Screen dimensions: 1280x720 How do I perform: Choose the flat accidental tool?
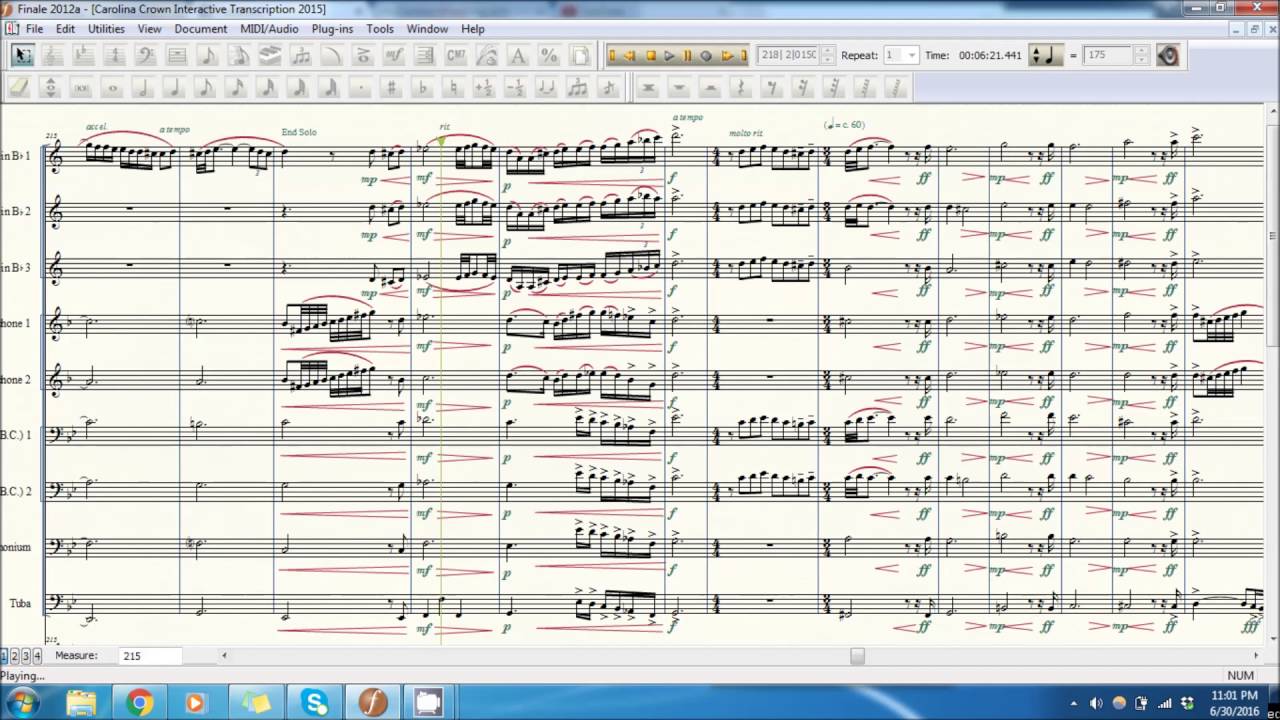[423, 88]
